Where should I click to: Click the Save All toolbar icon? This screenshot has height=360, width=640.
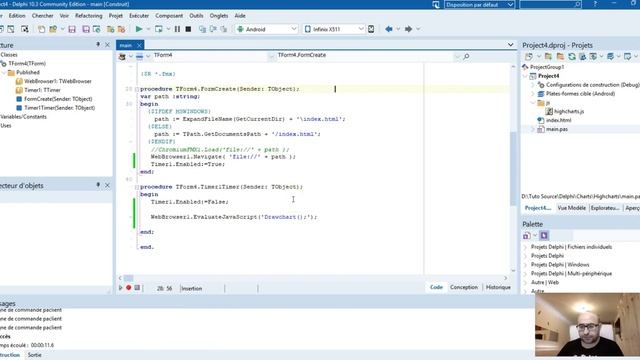point(86,29)
